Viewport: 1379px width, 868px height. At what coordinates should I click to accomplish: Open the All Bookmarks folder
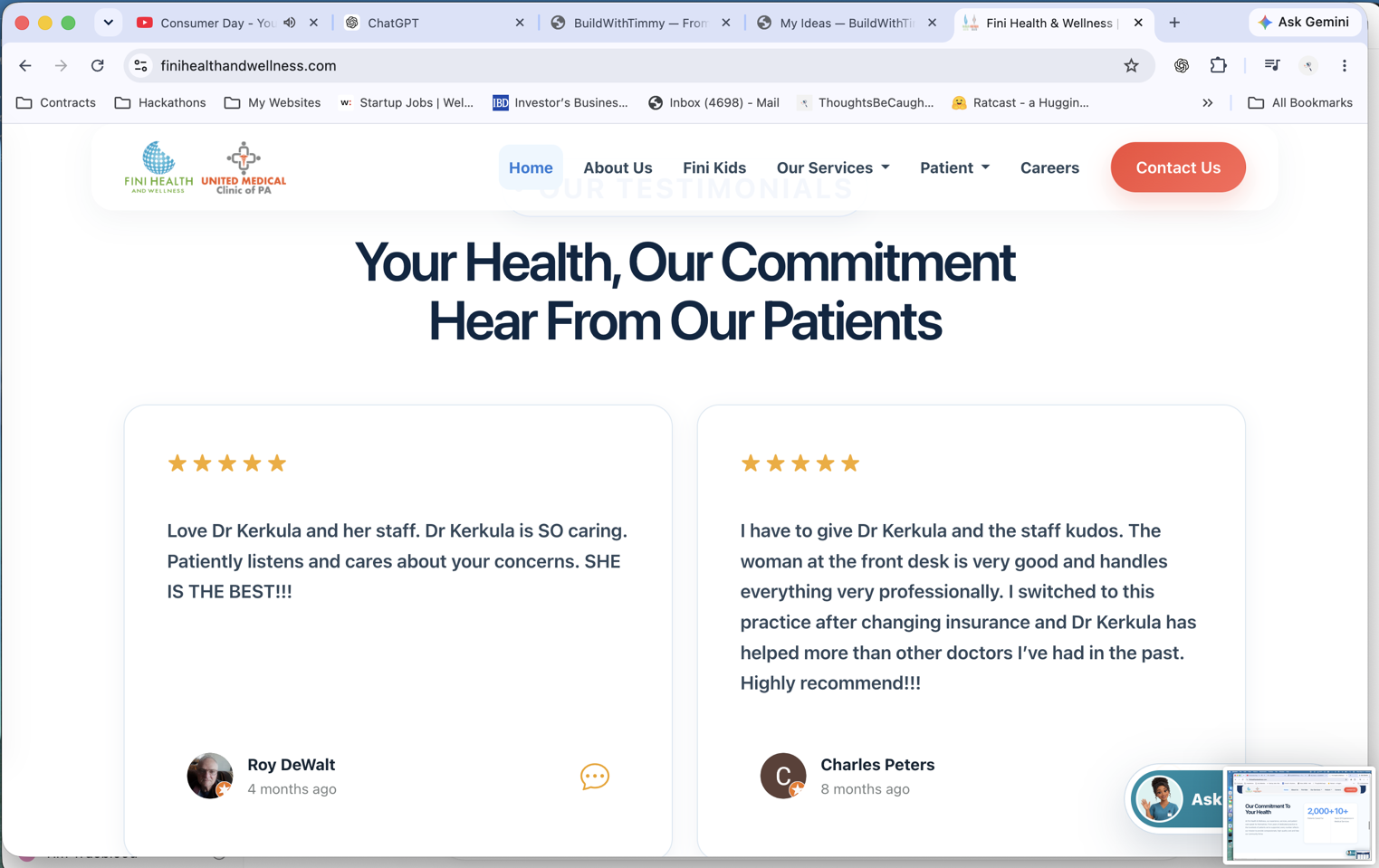click(x=1300, y=102)
